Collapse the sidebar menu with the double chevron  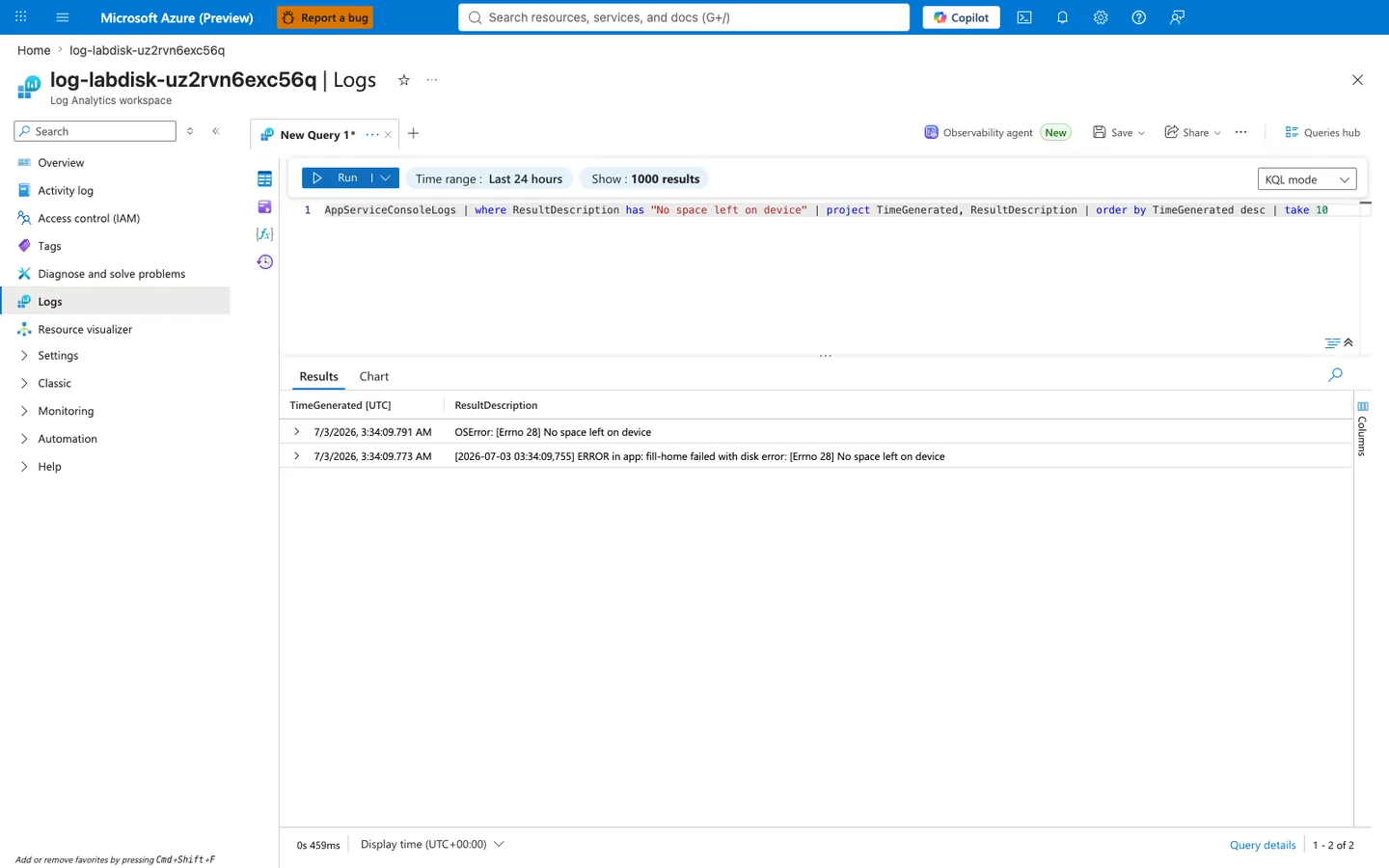(216, 131)
